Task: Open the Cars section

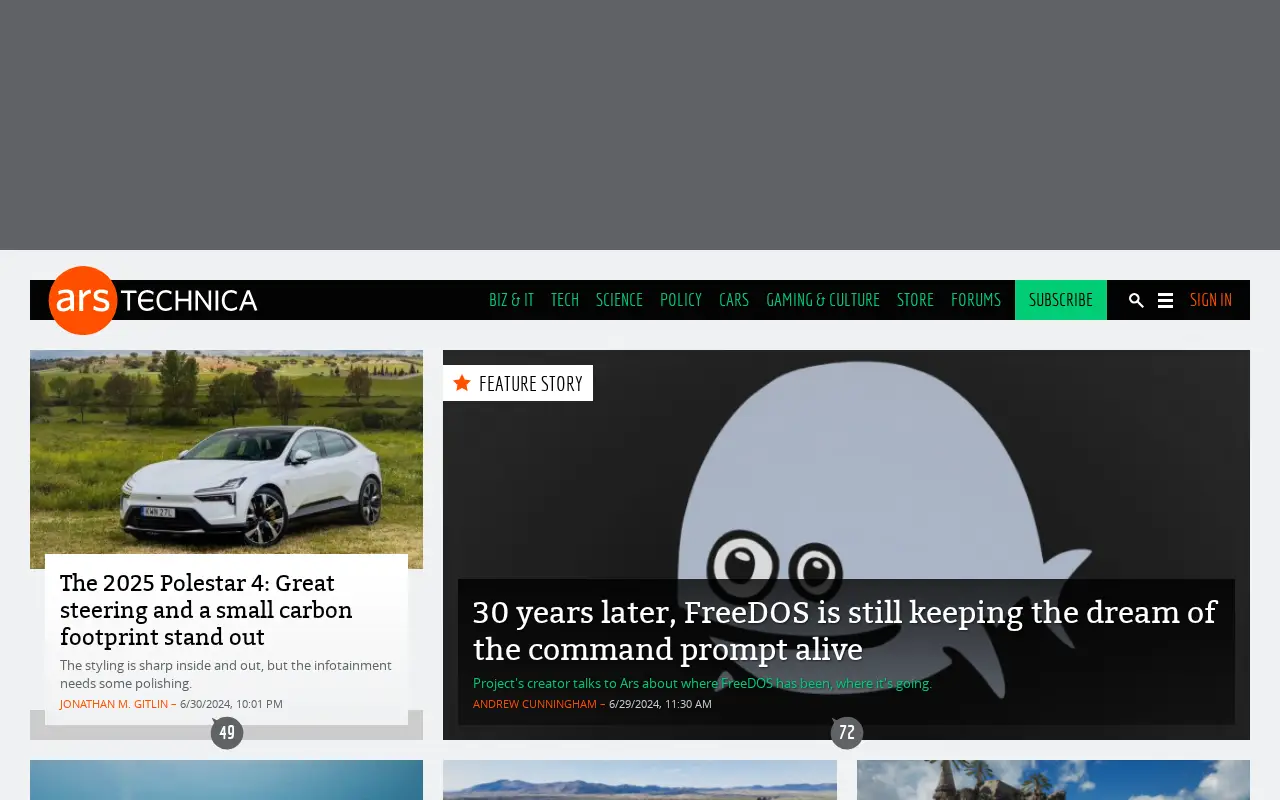Action: pyautogui.click(x=734, y=300)
